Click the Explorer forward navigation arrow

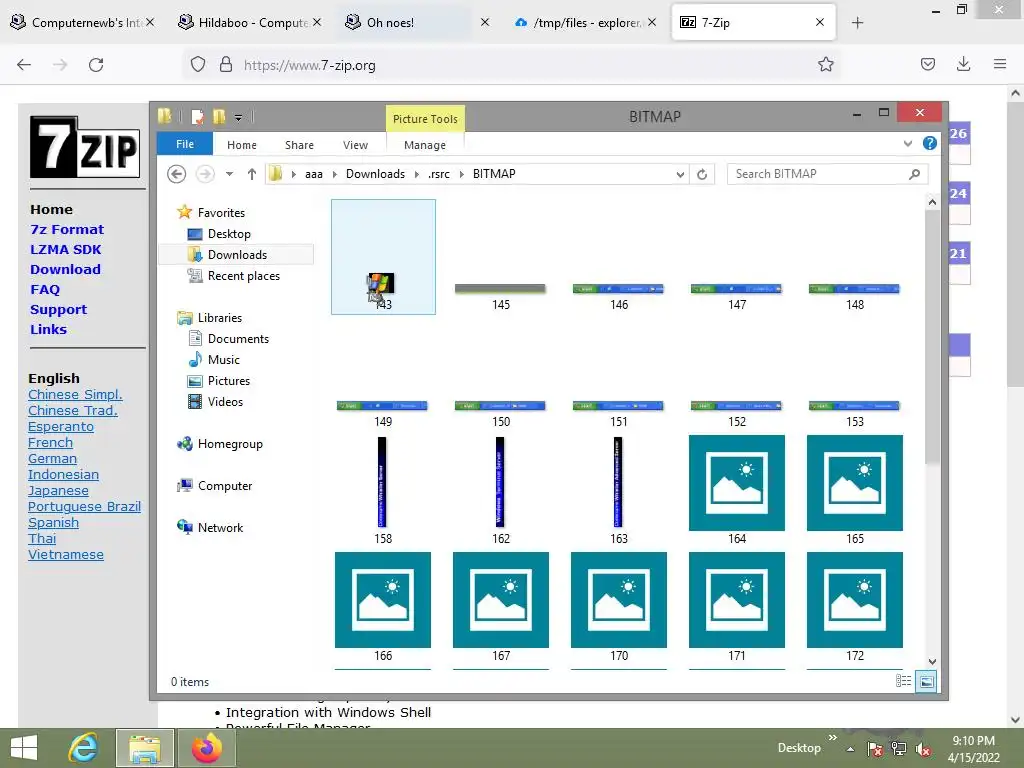pyautogui.click(x=205, y=174)
